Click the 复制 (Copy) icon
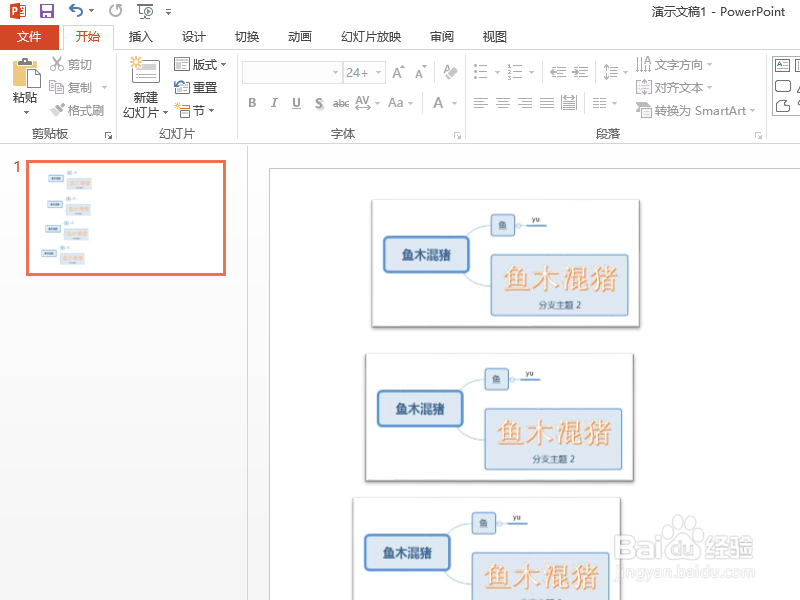Image resolution: width=800 pixels, height=600 pixels. coord(57,86)
